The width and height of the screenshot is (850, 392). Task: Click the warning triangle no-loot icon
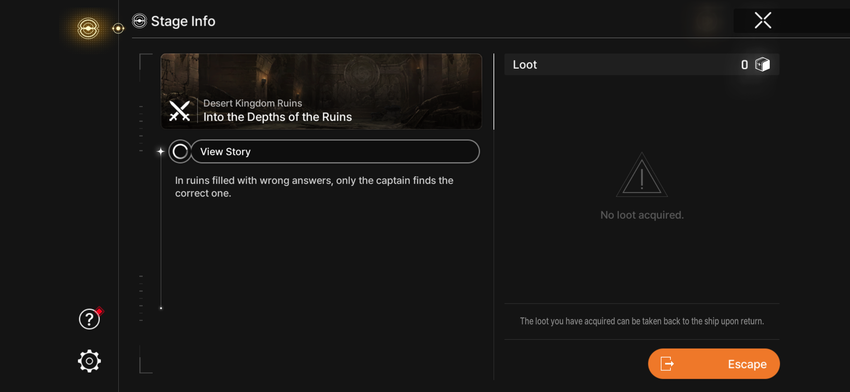pyautogui.click(x=642, y=175)
